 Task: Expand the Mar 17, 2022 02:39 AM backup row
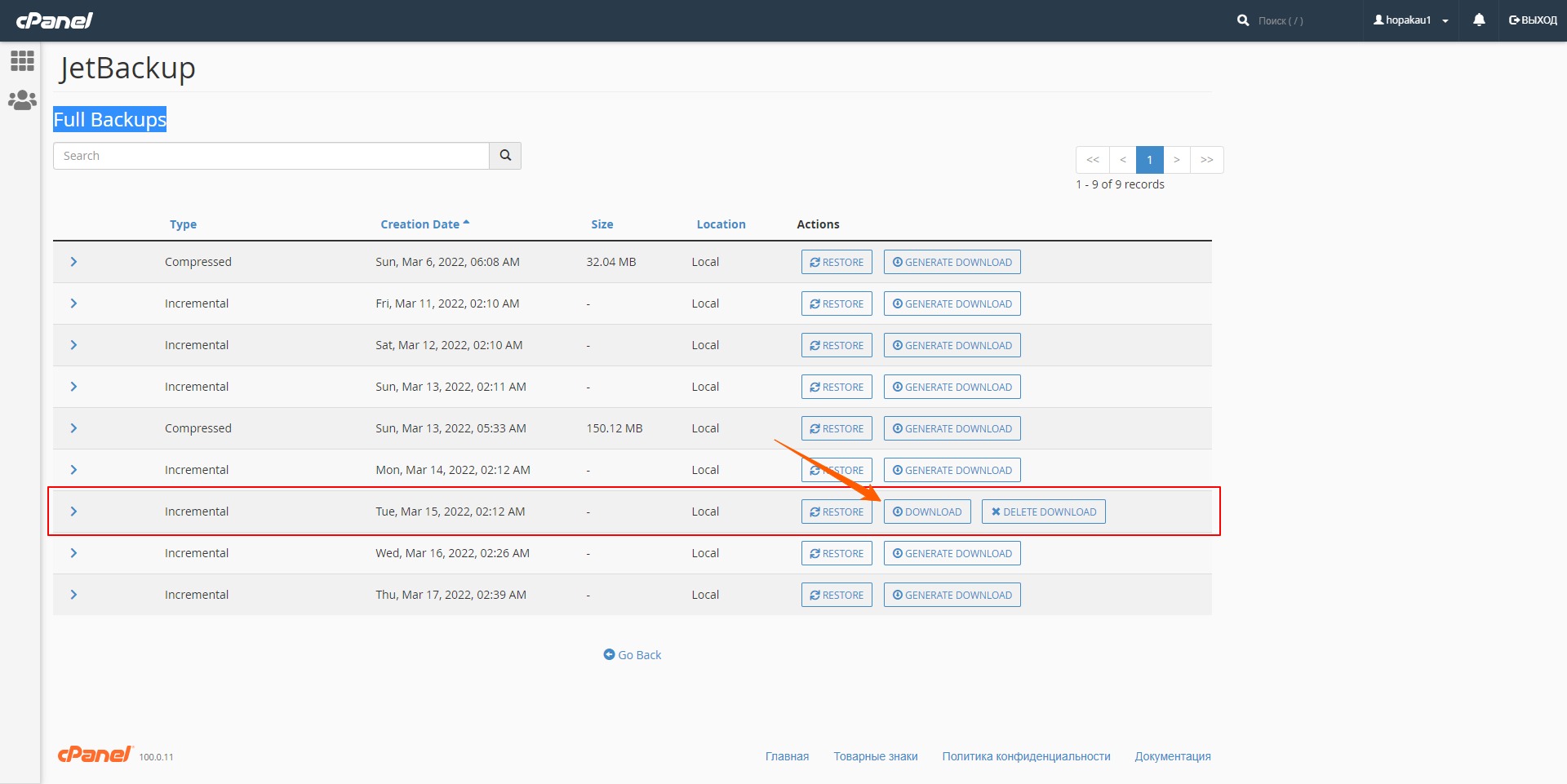(x=73, y=595)
